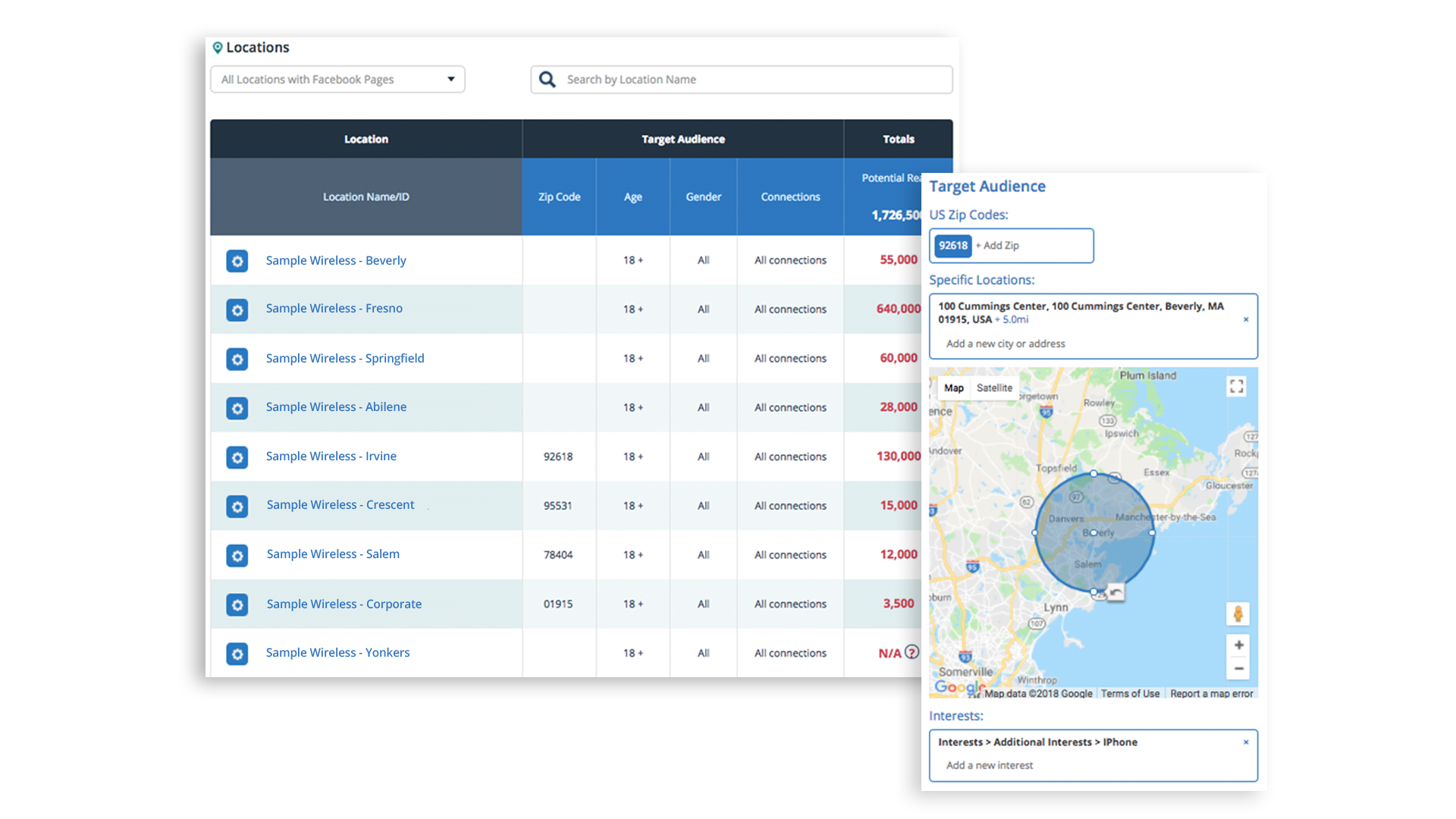Remove the 100 Cummings Center location

coord(1246,319)
